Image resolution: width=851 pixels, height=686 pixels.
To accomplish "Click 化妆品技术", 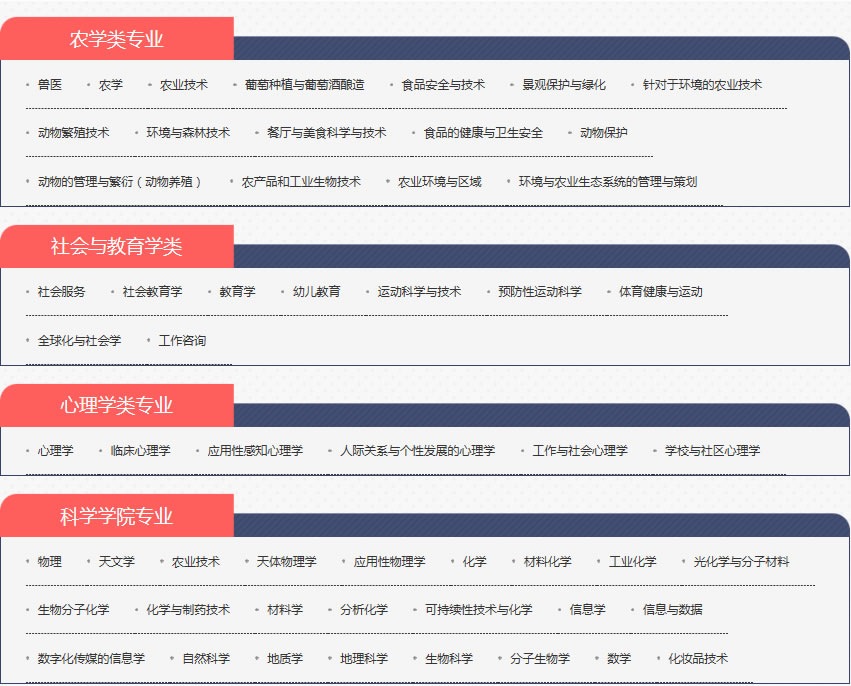I will tap(698, 659).
